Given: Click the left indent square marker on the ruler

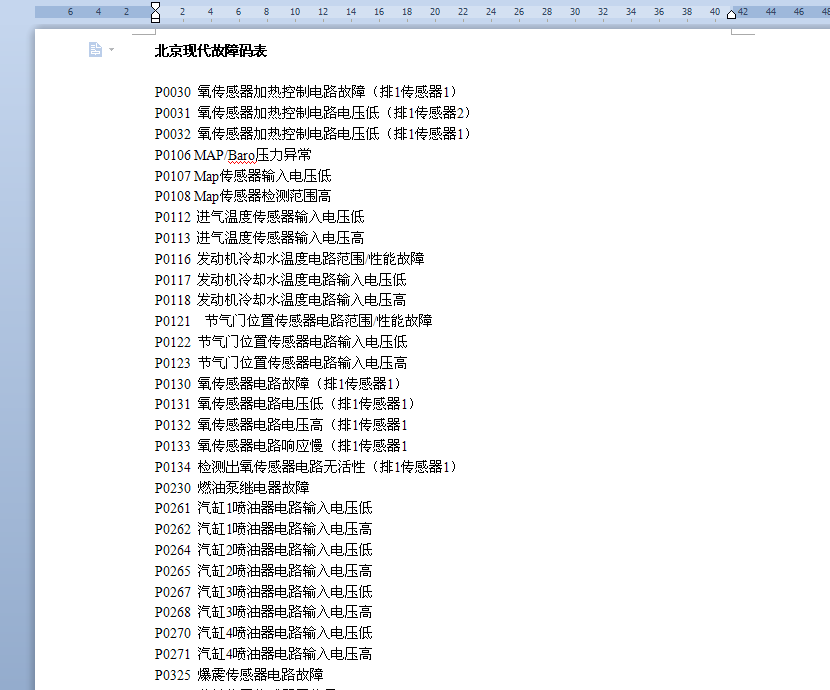Looking at the screenshot, I should coord(155,20).
